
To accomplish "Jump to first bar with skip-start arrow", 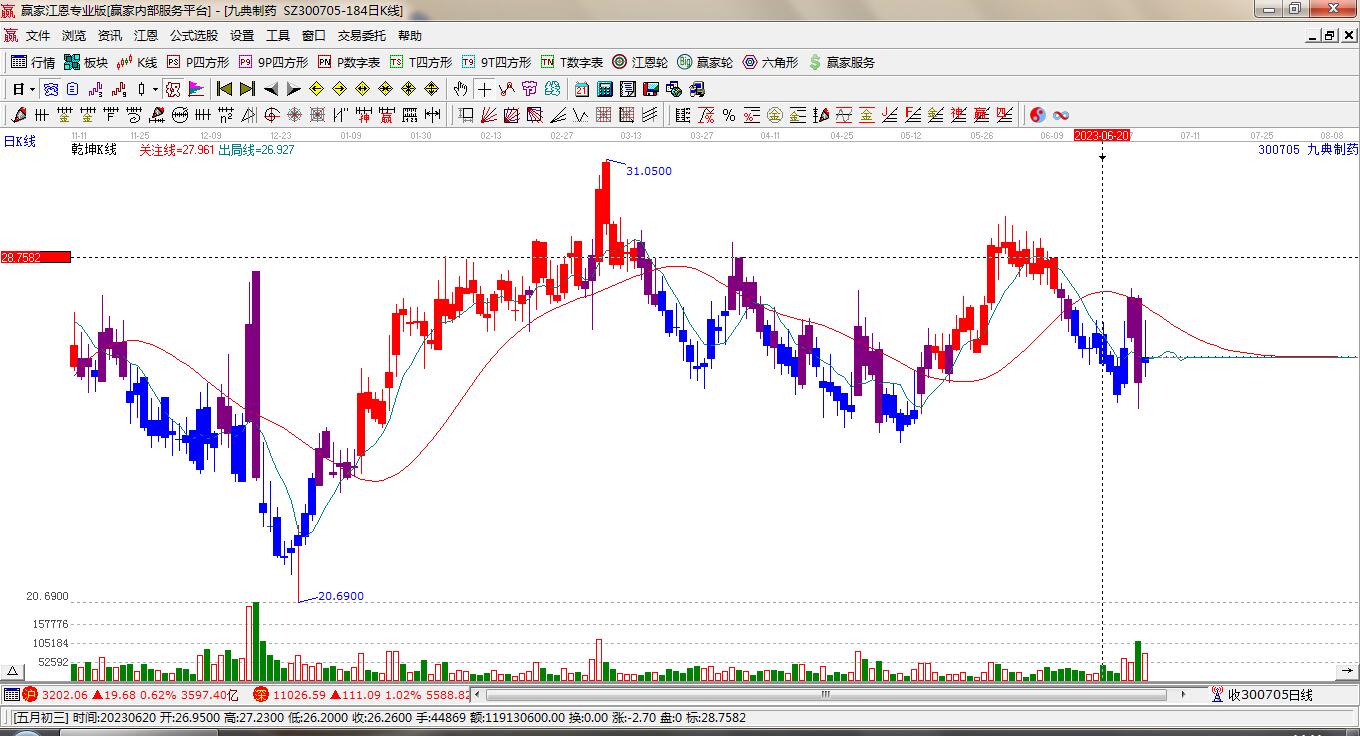I will (x=225, y=89).
